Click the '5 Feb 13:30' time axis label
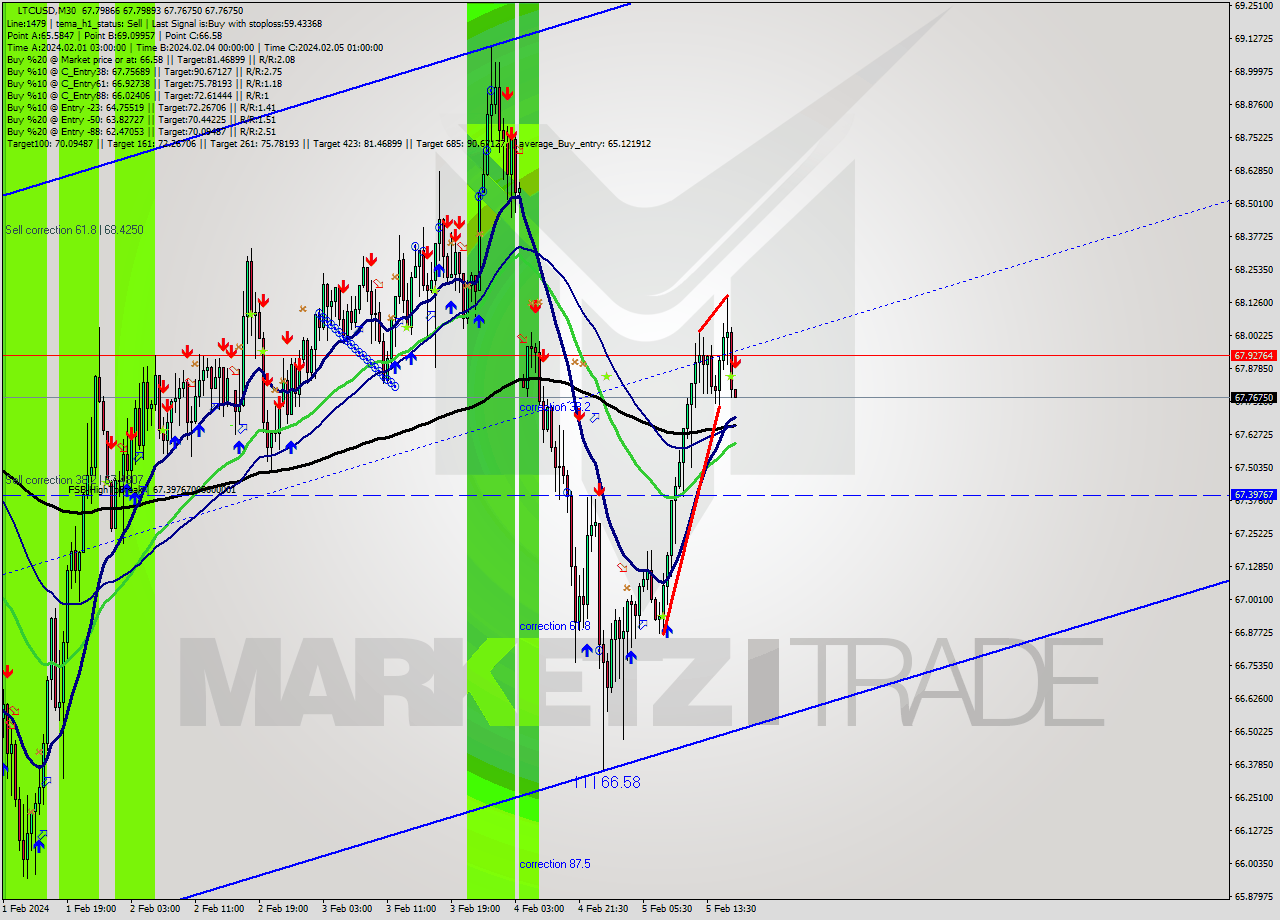The image size is (1280, 920). pos(731,909)
